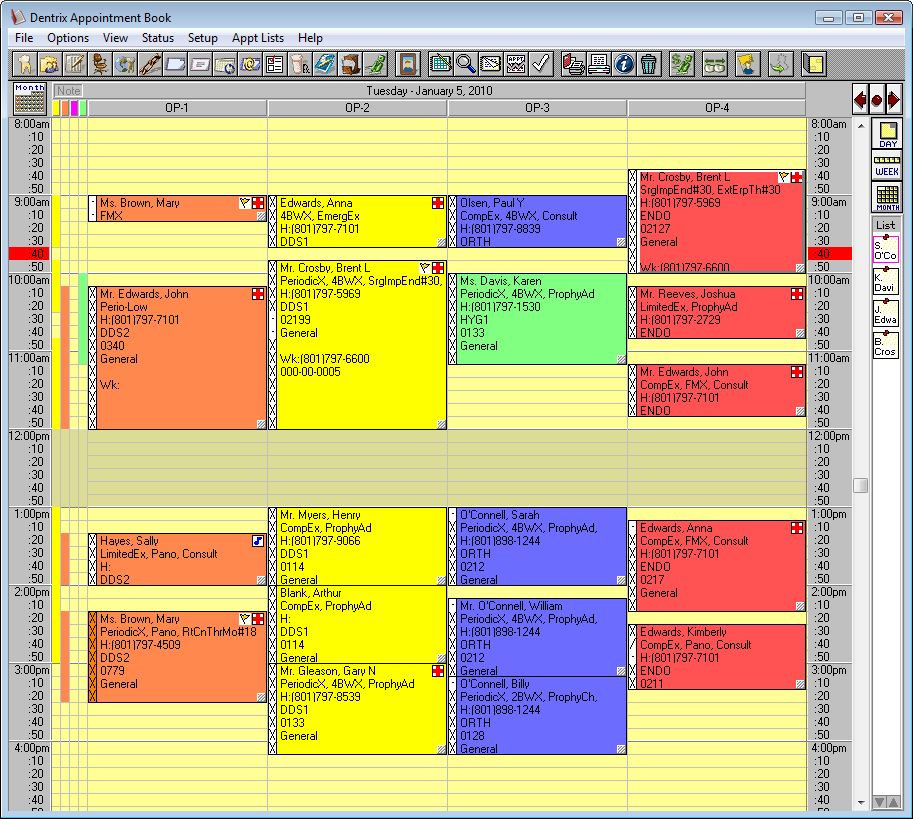913x819 pixels.
Task: Click the magnifying glass find appointment icon
Action: click(466, 63)
